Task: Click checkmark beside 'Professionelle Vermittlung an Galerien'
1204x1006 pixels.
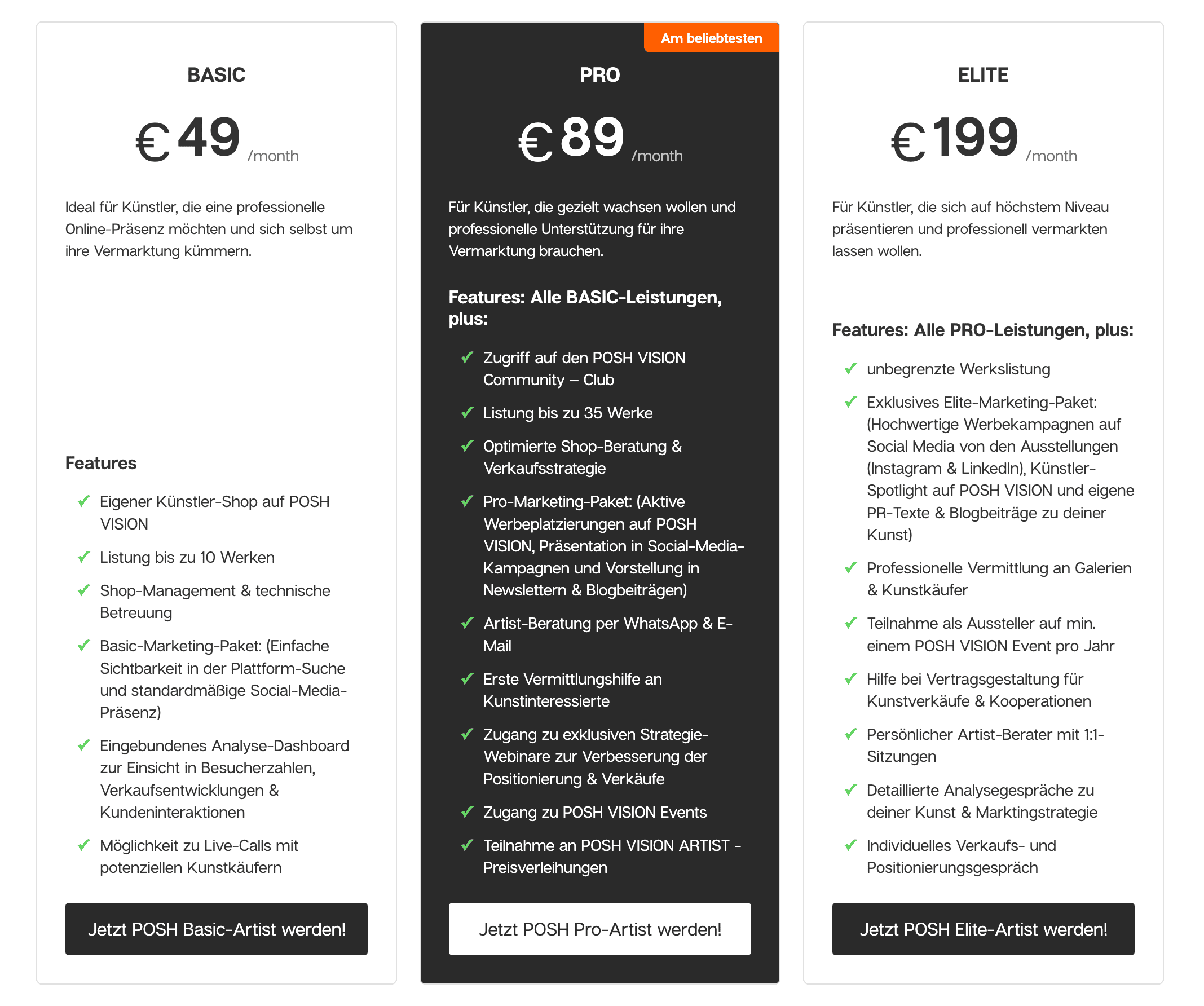Action: click(851, 568)
